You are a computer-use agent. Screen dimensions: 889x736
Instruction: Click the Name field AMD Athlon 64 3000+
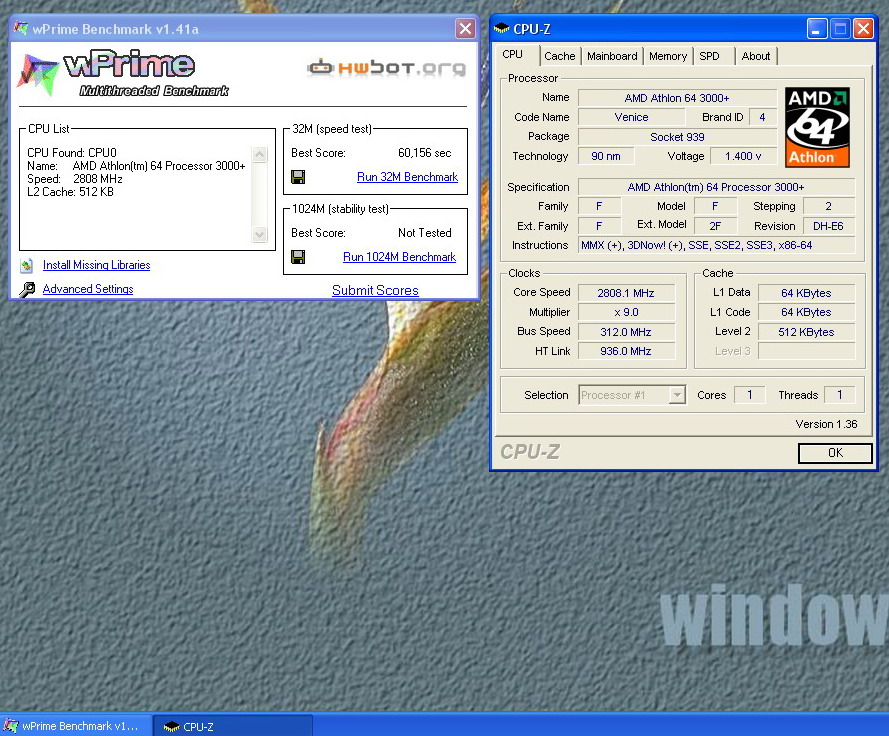677,98
